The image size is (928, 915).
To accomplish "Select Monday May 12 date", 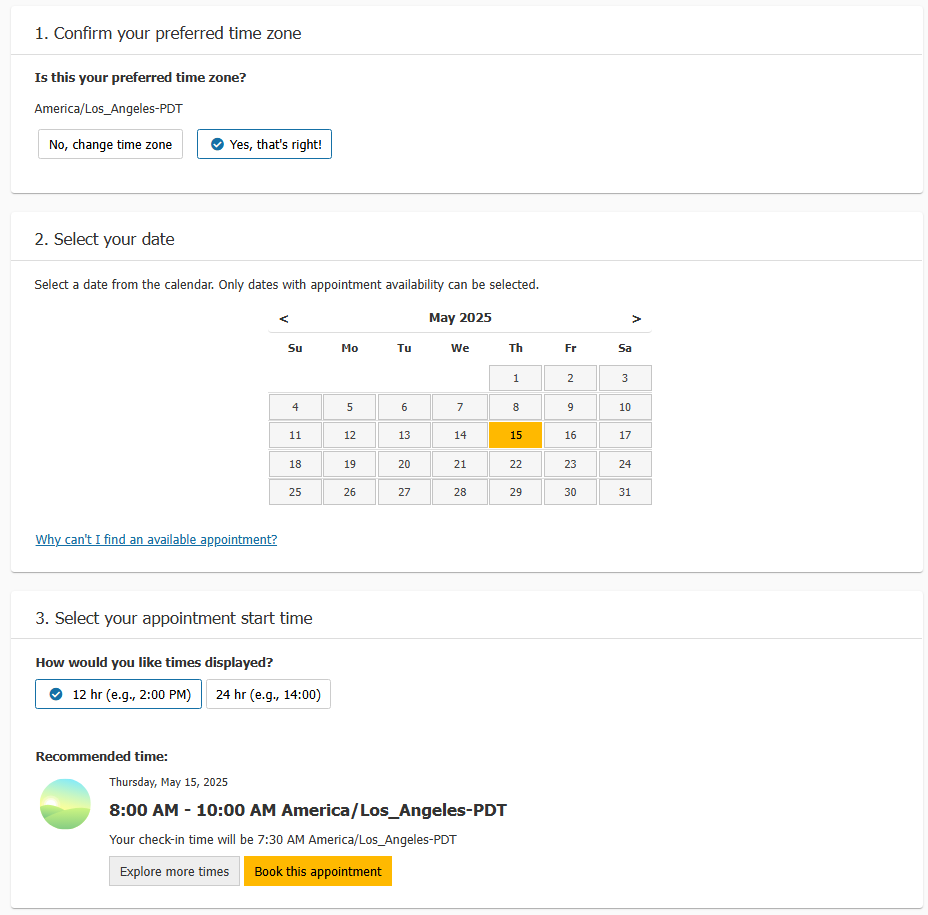I will [349, 435].
